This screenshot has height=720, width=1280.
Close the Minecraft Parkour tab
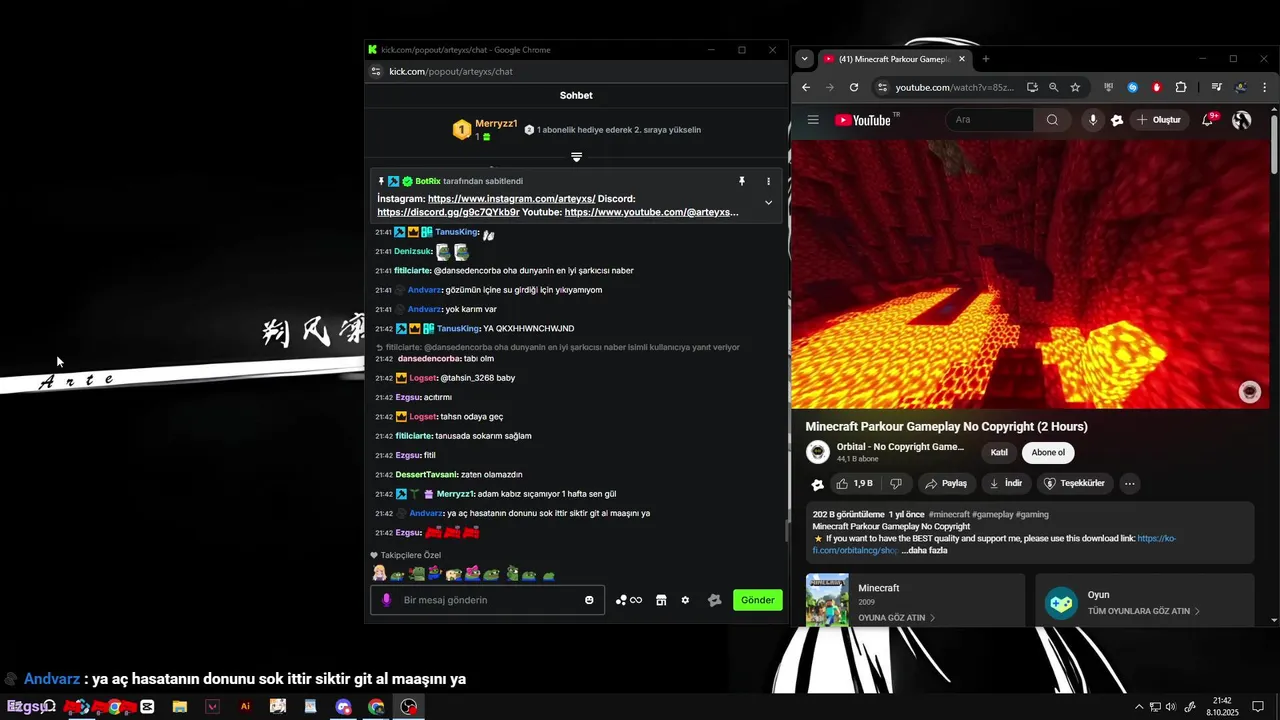(962, 59)
